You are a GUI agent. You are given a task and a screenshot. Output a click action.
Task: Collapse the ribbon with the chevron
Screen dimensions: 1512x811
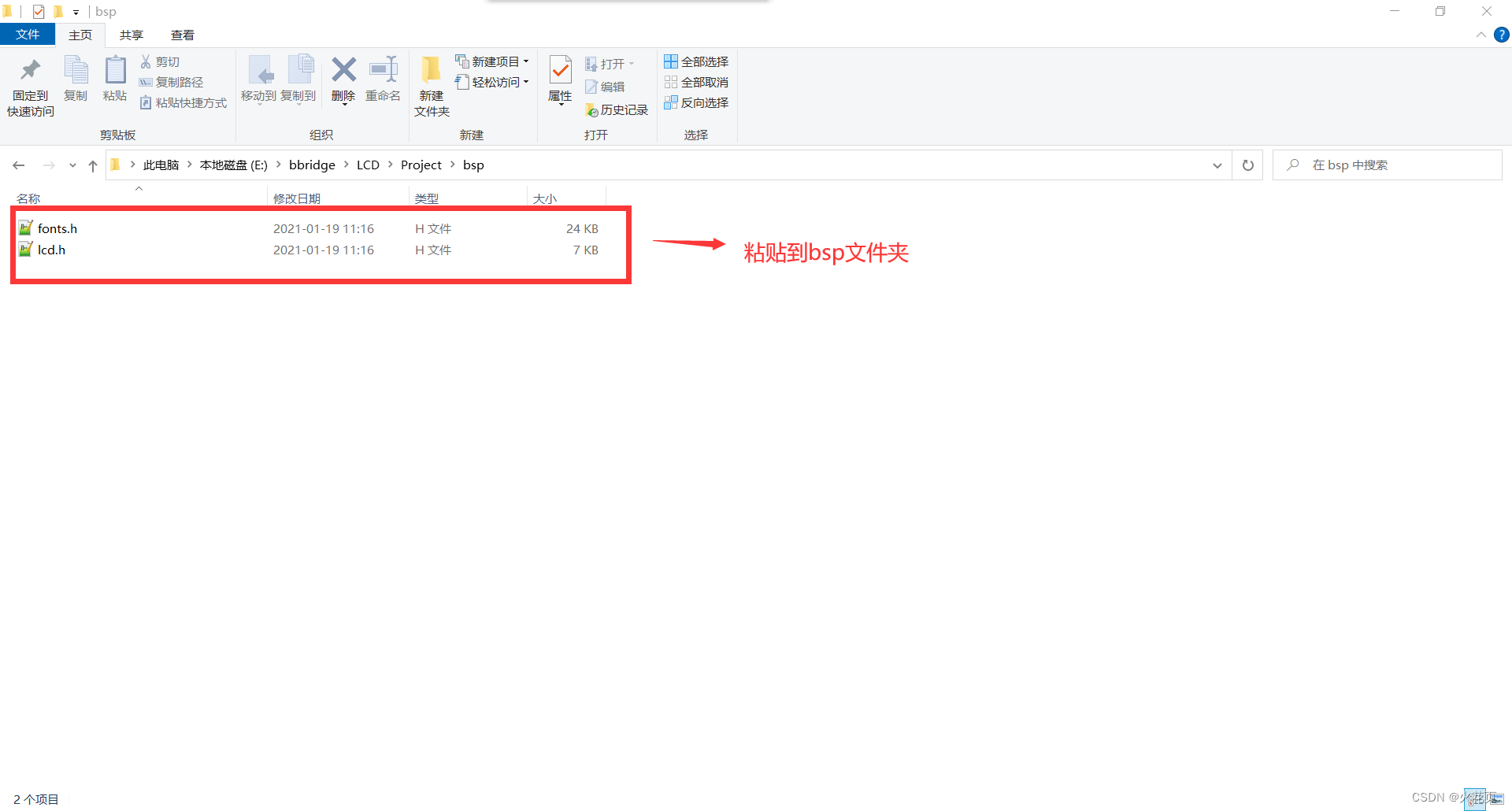click(1481, 35)
